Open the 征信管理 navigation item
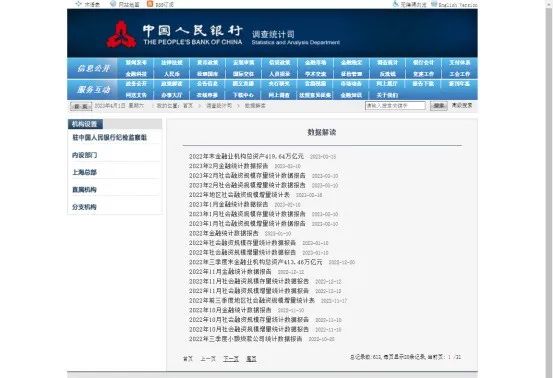The height and width of the screenshot is (378, 553). 351,74
